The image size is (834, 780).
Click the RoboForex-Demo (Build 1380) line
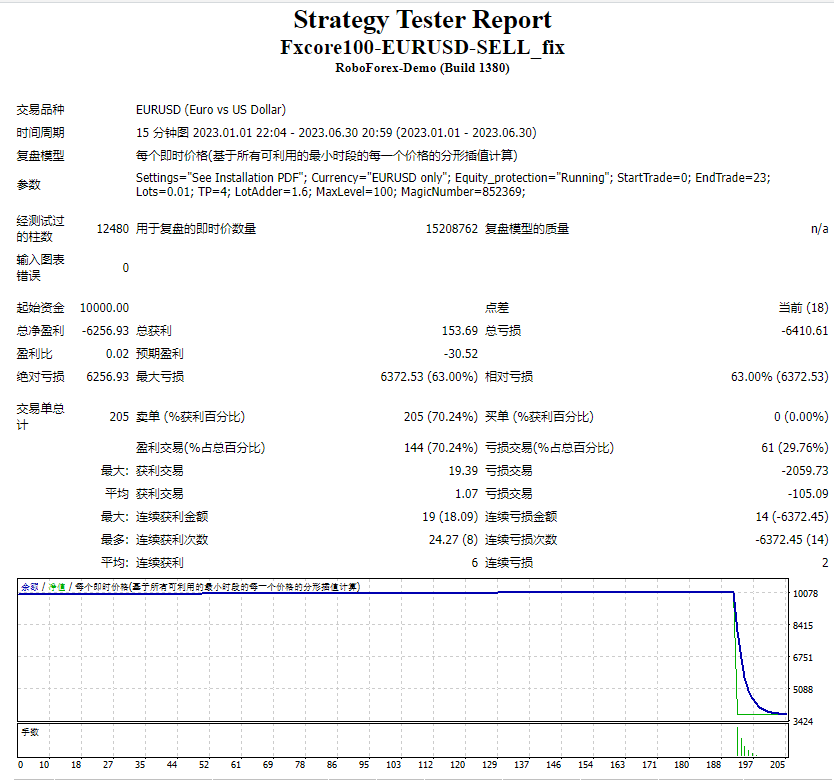pyautogui.click(x=422, y=68)
